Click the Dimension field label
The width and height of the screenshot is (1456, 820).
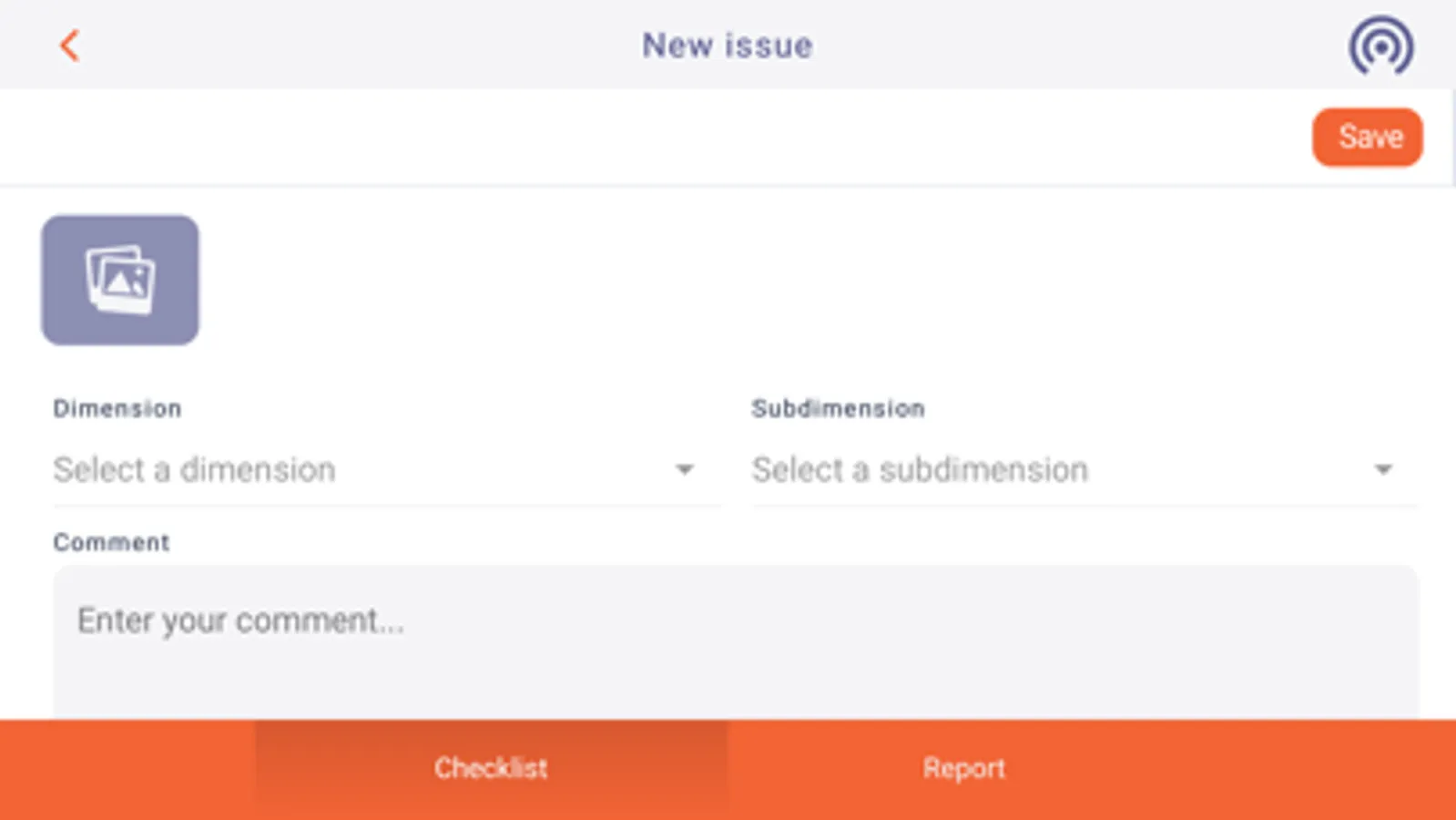(x=117, y=408)
